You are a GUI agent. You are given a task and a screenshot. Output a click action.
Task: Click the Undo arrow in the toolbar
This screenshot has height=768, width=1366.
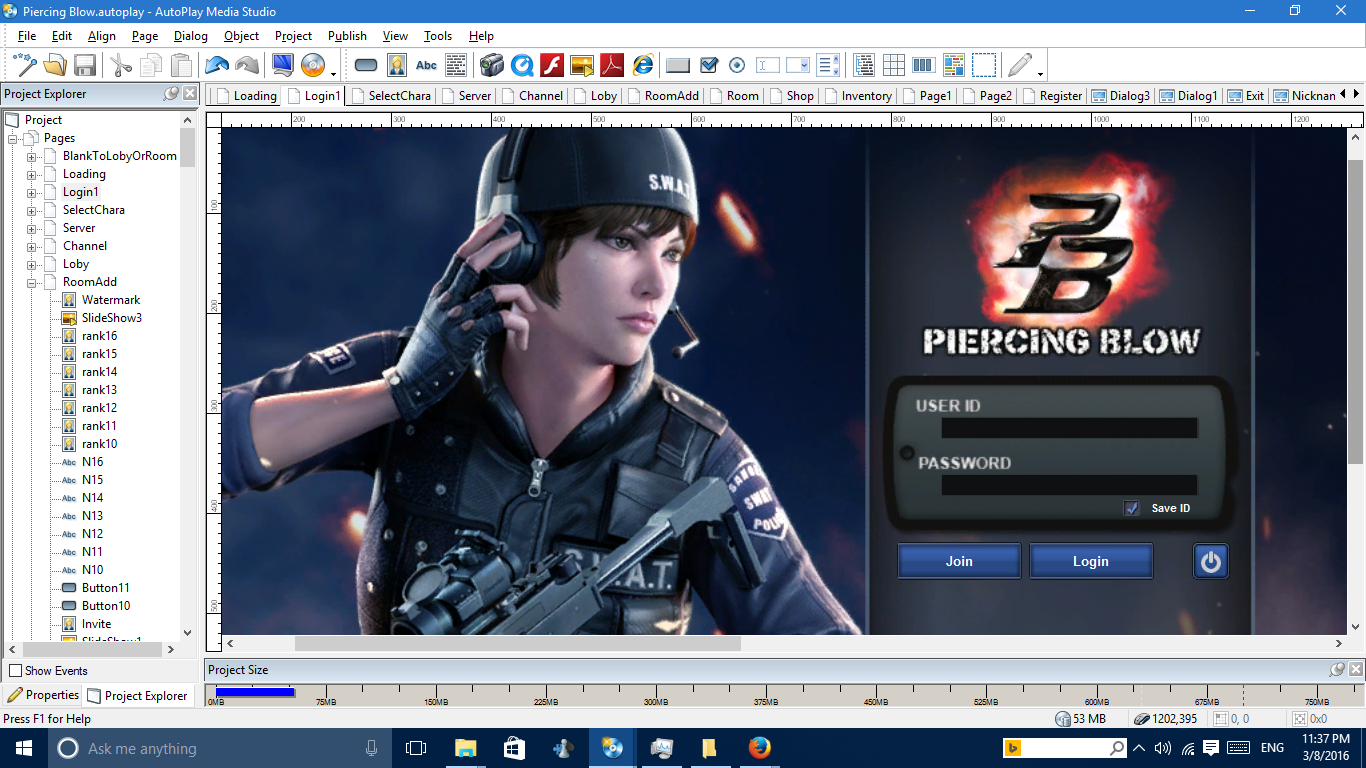pos(217,66)
